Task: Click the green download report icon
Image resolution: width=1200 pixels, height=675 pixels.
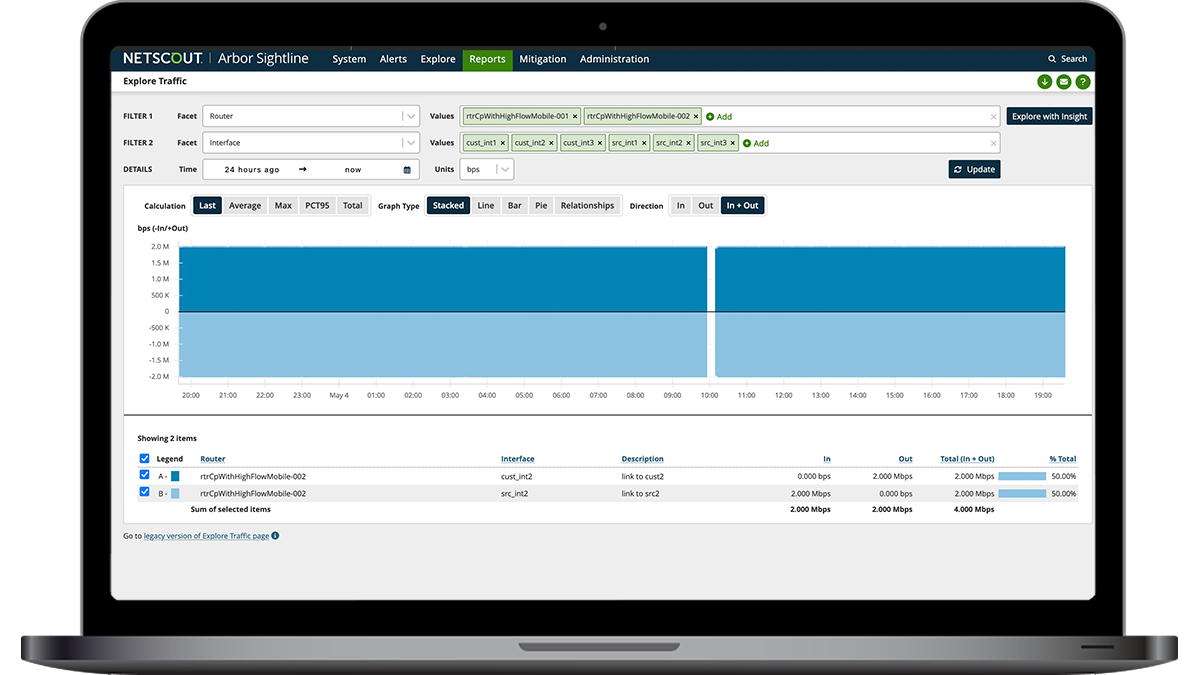Action: coord(1044,82)
